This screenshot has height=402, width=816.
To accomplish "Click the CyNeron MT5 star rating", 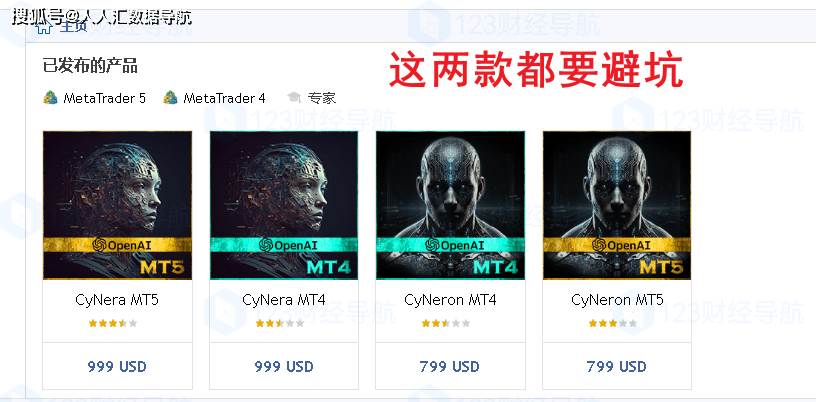I will tap(613, 323).
